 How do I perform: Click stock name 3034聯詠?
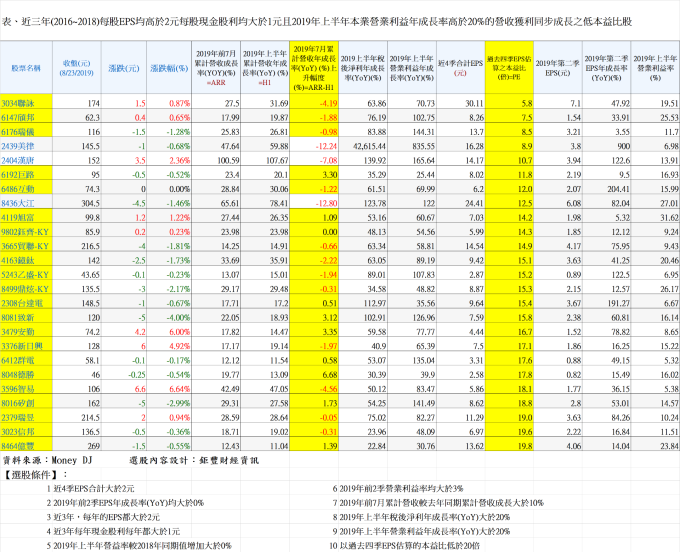[18, 103]
